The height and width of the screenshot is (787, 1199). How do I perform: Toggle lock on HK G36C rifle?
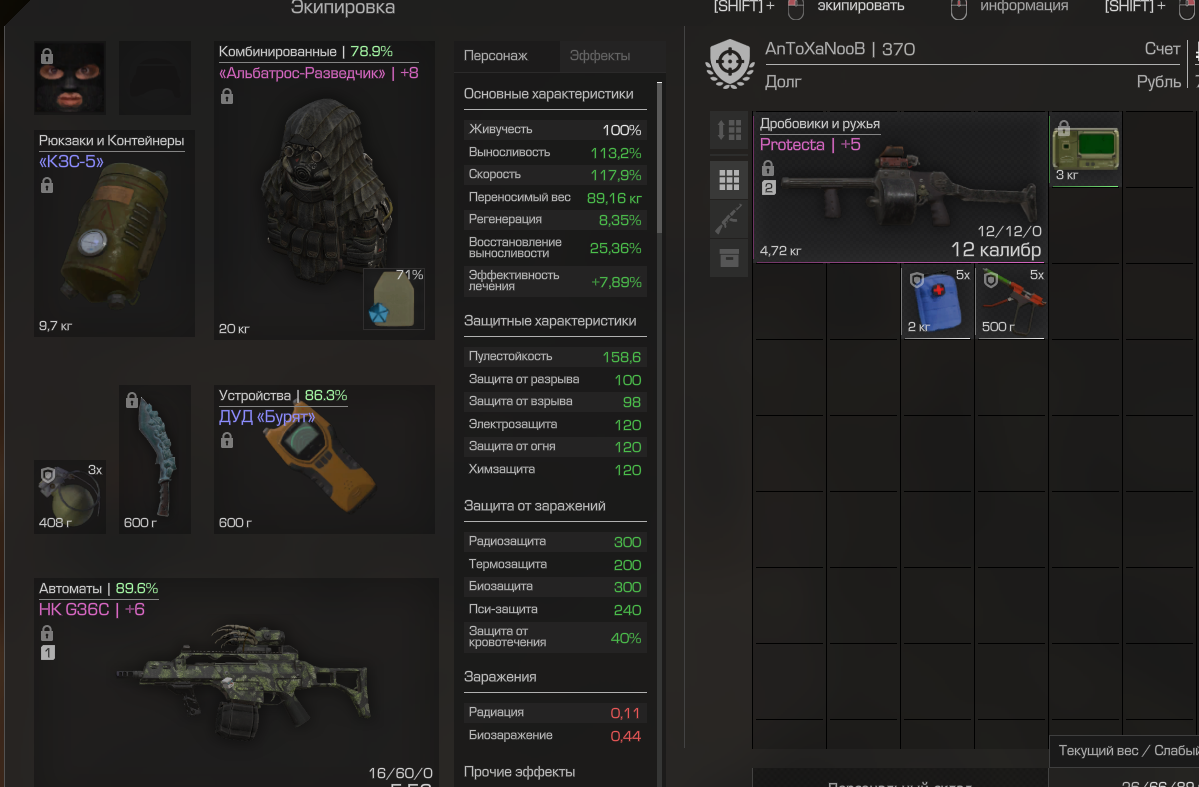click(x=47, y=633)
